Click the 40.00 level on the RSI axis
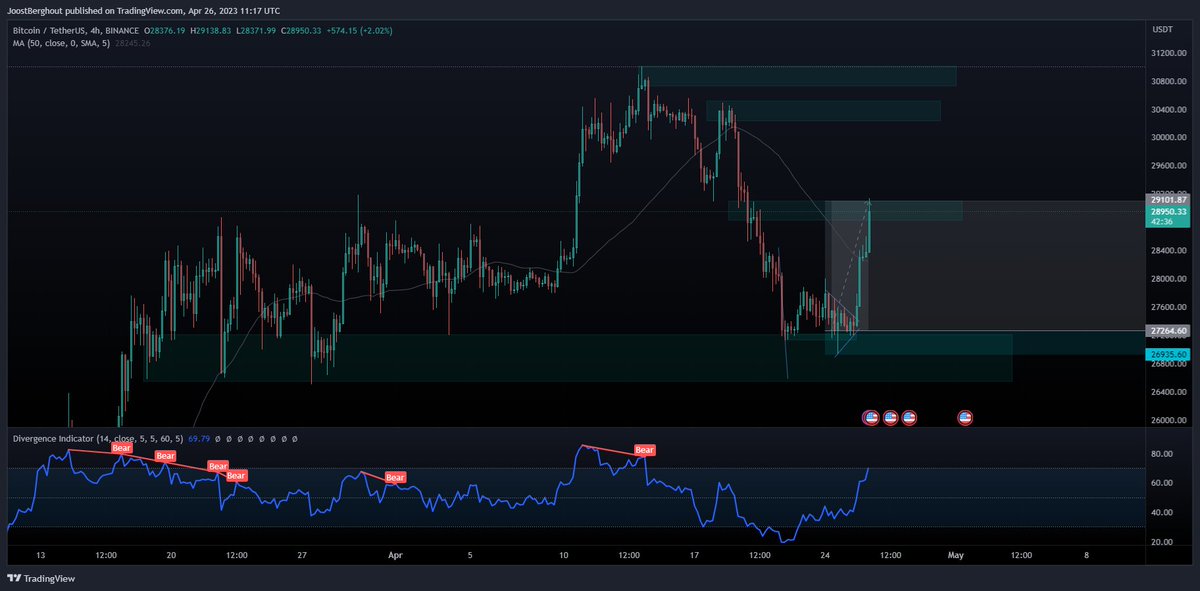The image size is (1200, 591). (1160, 513)
